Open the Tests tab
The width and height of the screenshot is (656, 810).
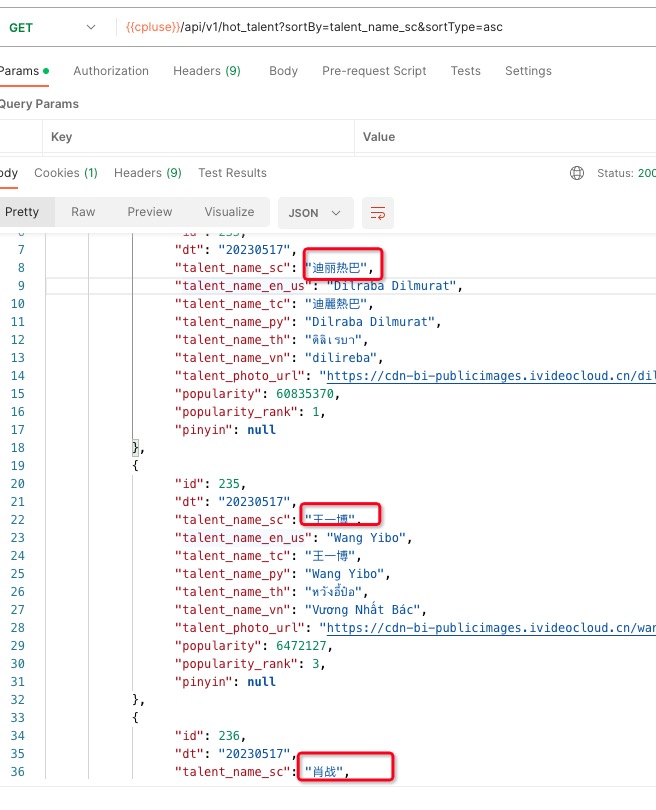point(465,71)
